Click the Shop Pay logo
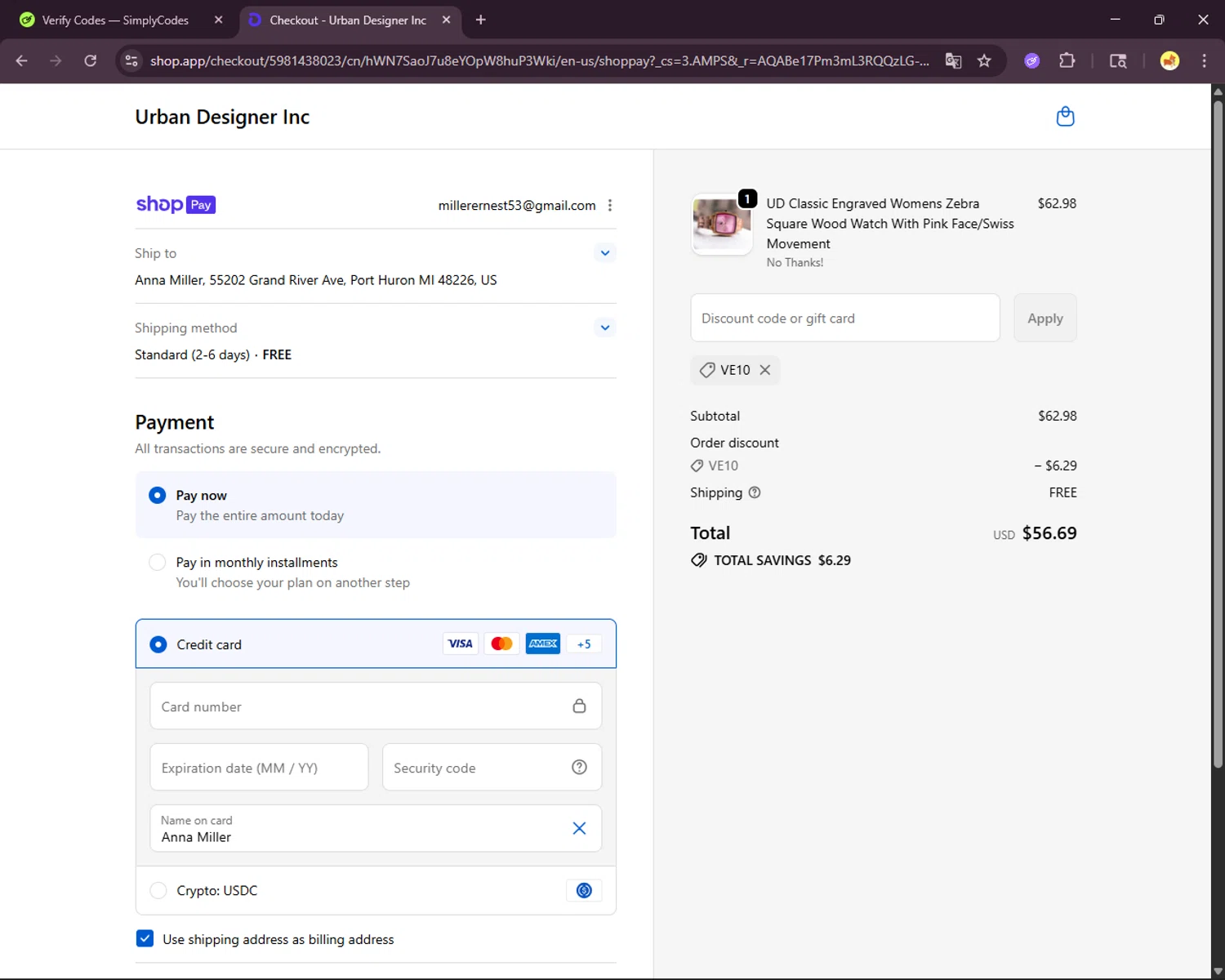 coord(176,204)
